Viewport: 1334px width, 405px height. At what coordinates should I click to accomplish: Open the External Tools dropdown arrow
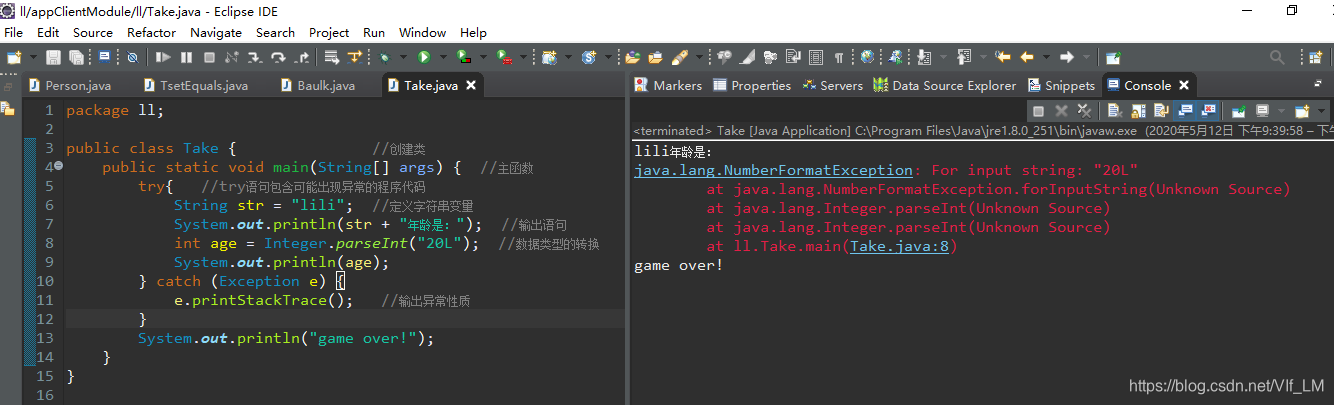(523, 57)
